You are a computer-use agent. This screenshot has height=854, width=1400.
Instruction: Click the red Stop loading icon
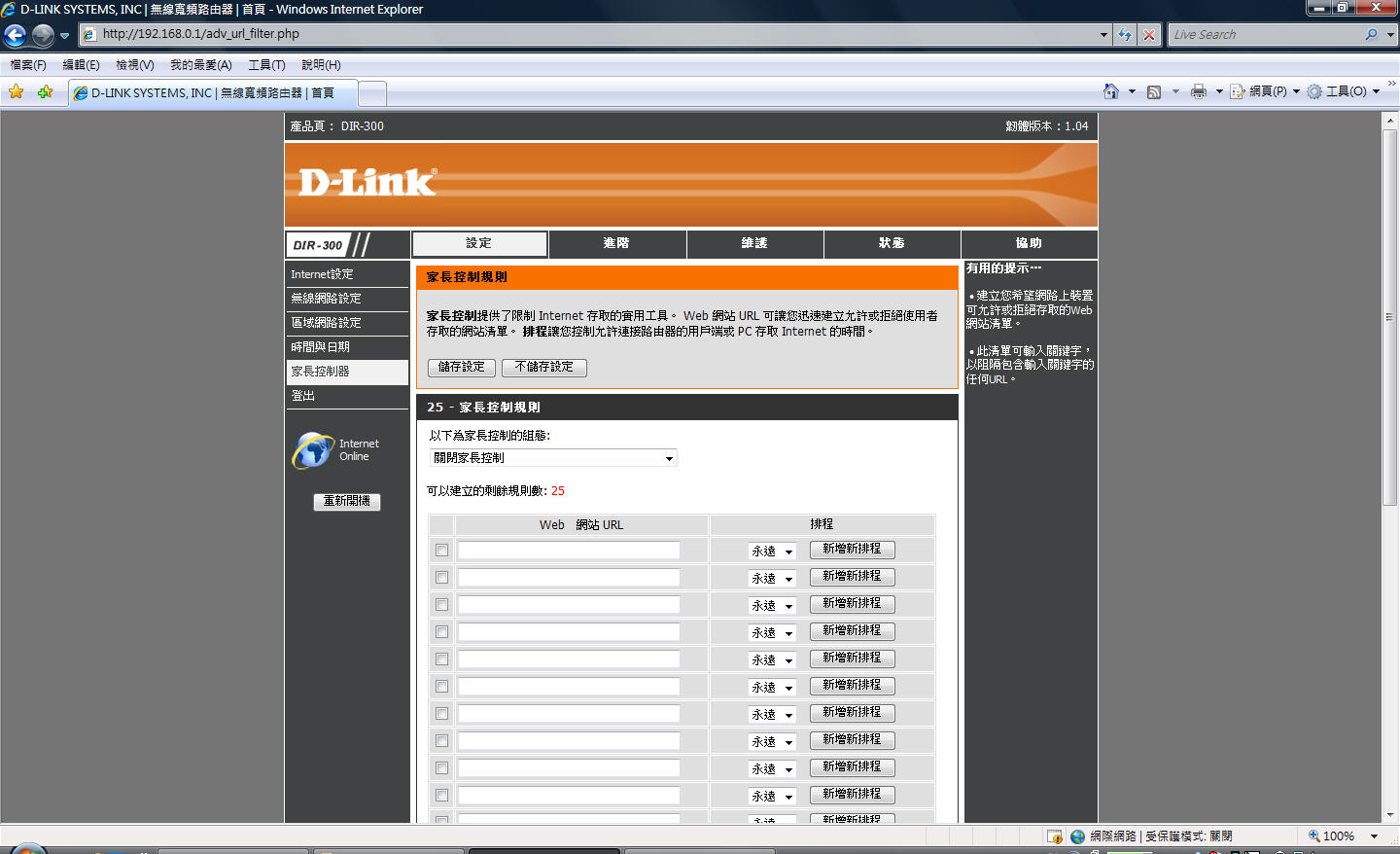click(1149, 35)
